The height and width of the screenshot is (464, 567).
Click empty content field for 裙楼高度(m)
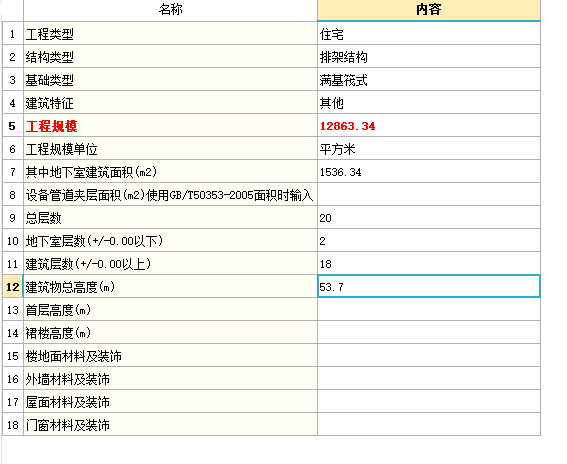tap(429, 332)
